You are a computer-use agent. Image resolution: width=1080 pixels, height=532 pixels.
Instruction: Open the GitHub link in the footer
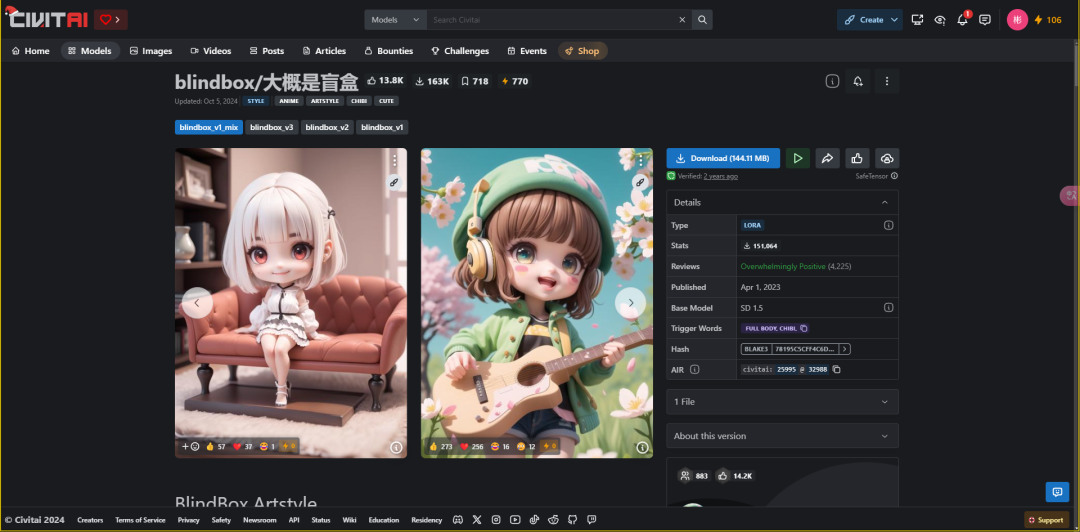(x=572, y=520)
